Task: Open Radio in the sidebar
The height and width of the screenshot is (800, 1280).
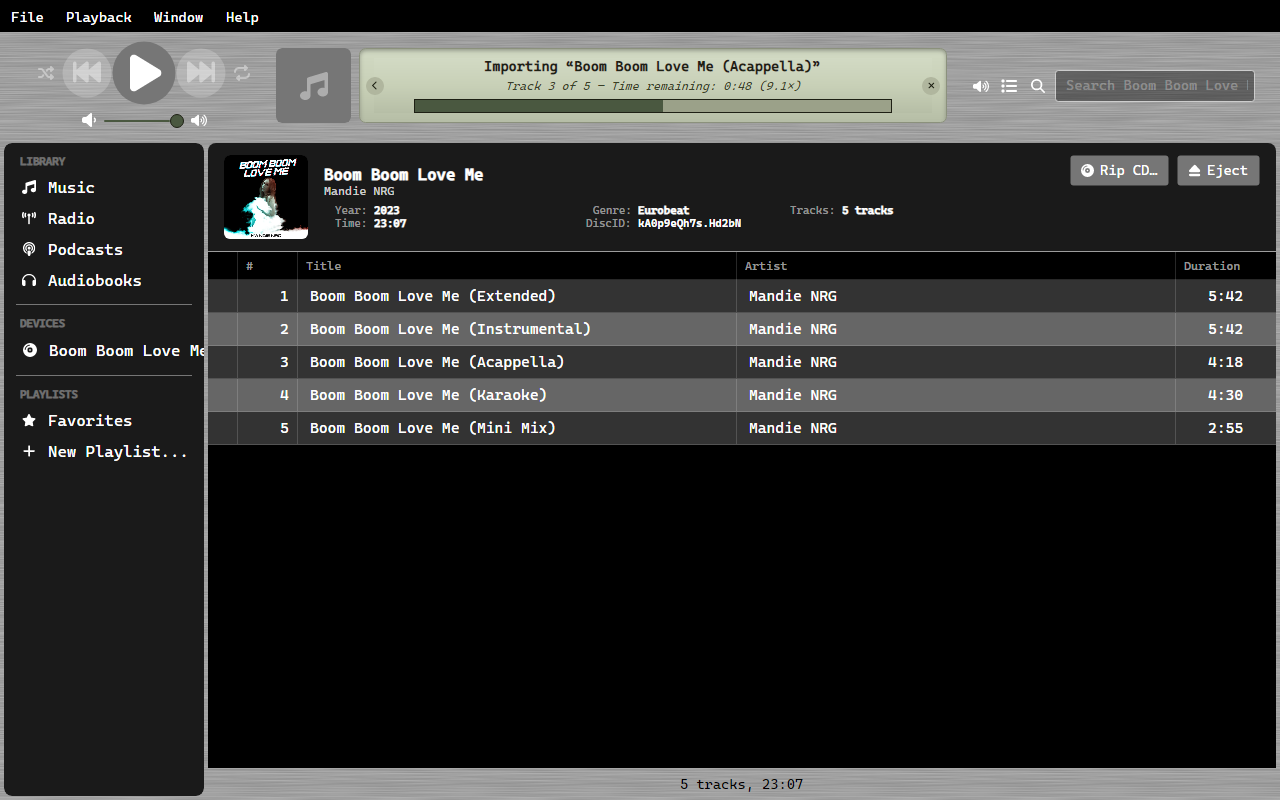Action: [104, 219]
